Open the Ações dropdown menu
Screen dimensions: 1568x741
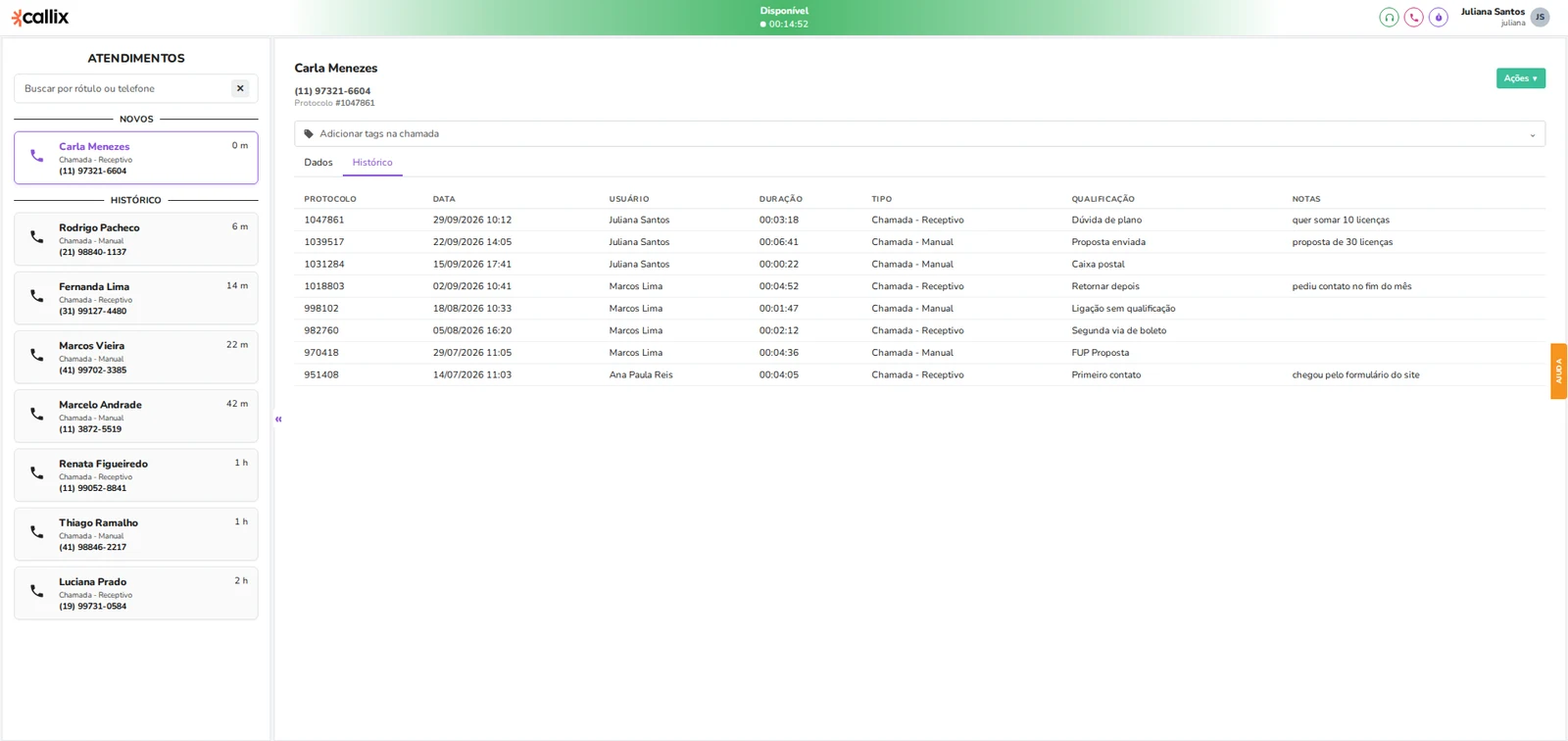[1520, 78]
